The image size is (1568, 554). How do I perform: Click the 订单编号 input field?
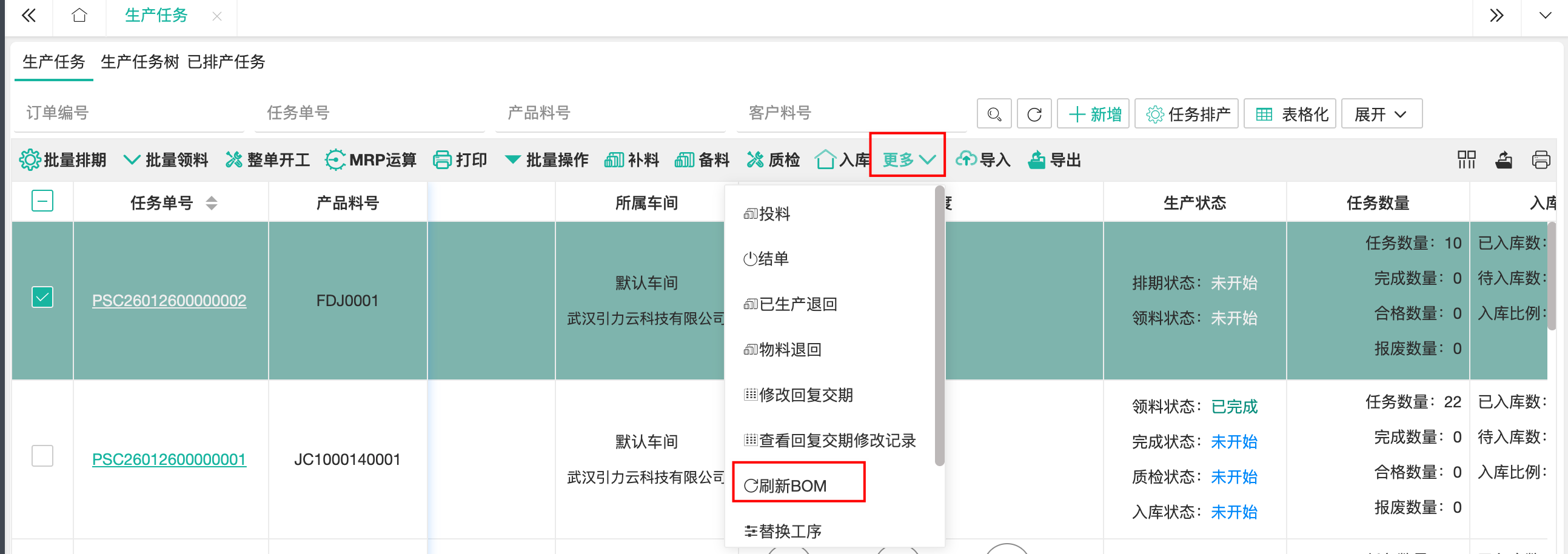tap(129, 113)
